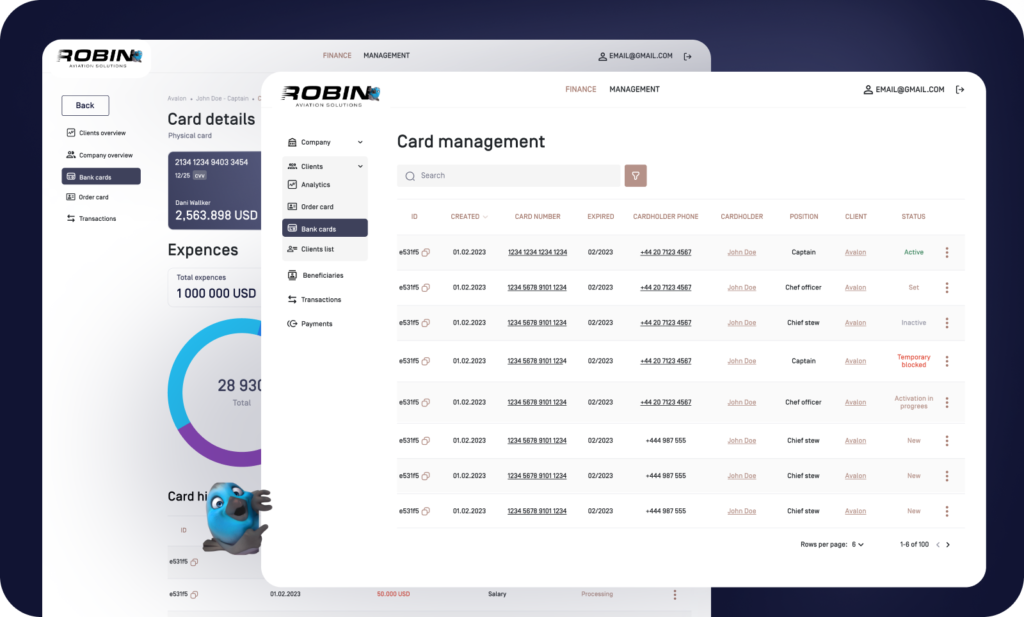Sort the table by the CREATED column
Screen dimensions: 1024x617
pos(469,217)
